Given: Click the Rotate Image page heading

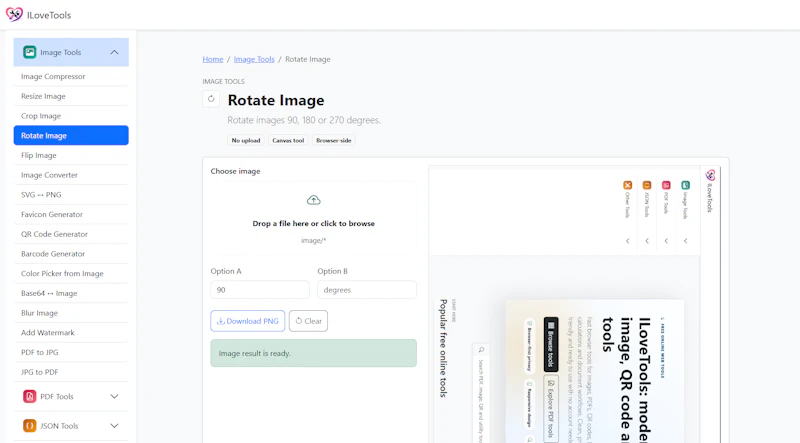Looking at the screenshot, I should coord(276,100).
